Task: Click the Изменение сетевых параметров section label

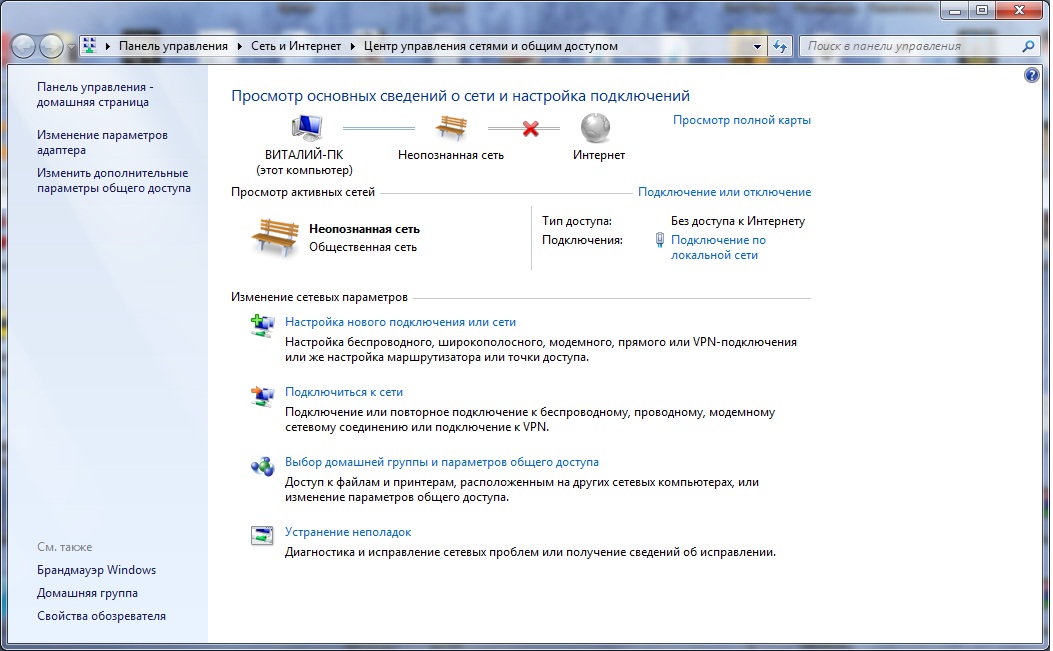Action: (319, 297)
